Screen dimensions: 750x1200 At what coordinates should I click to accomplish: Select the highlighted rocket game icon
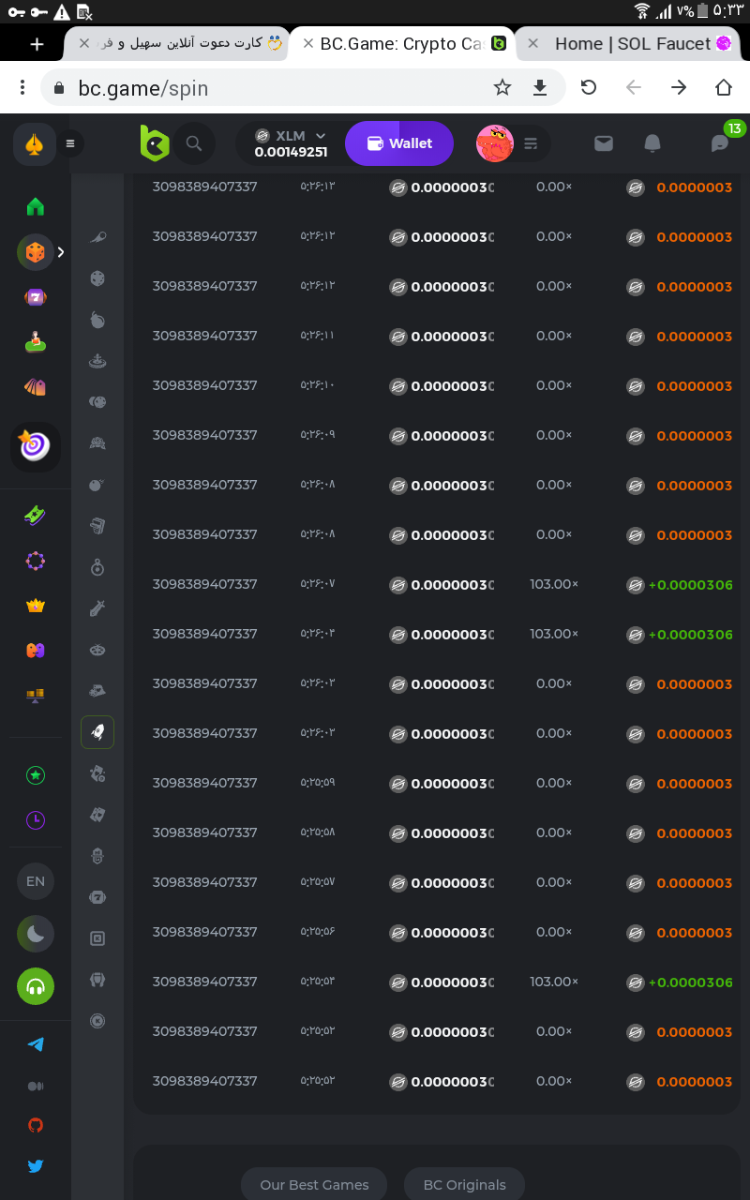(98, 732)
